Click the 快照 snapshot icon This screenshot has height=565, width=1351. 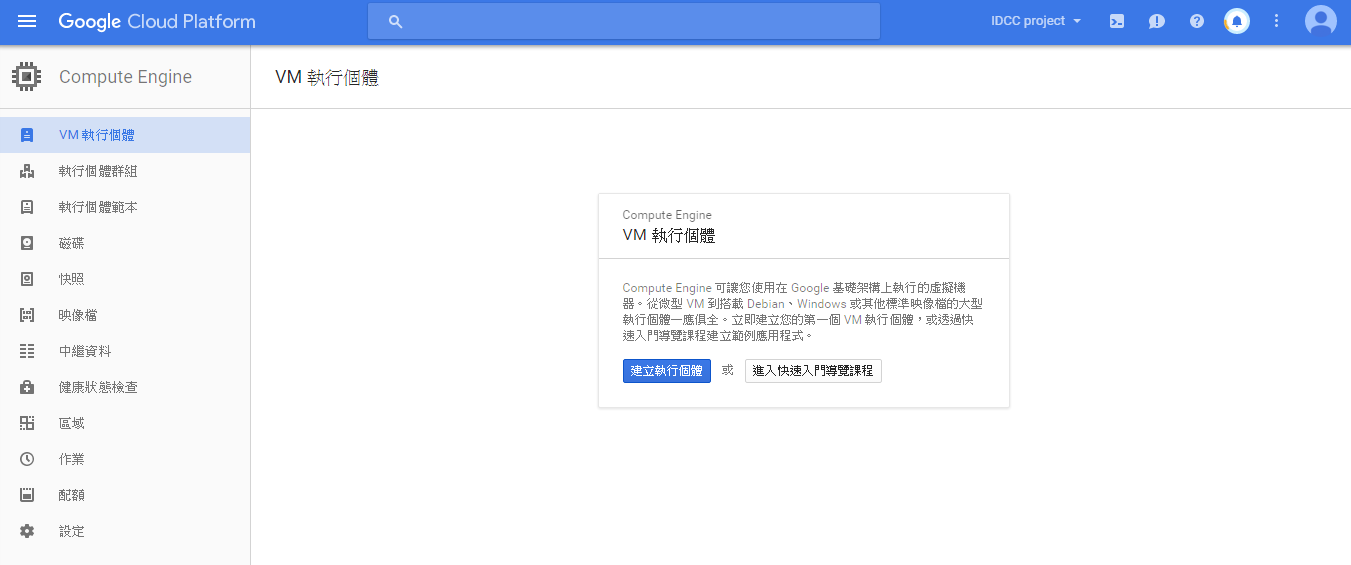pos(27,279)
